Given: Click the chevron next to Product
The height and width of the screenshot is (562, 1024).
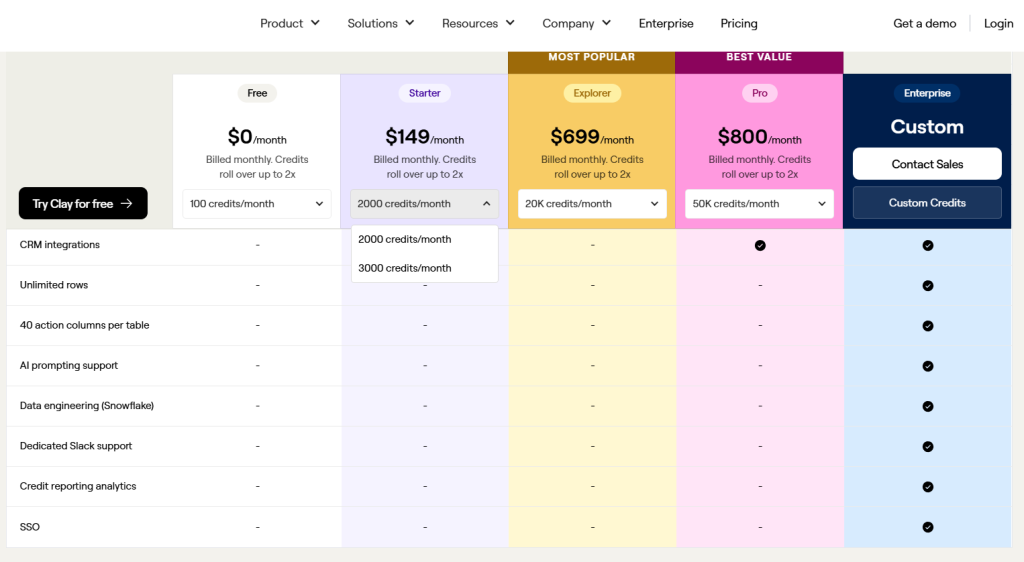Looking at the screenshot, I should (315, 23).
